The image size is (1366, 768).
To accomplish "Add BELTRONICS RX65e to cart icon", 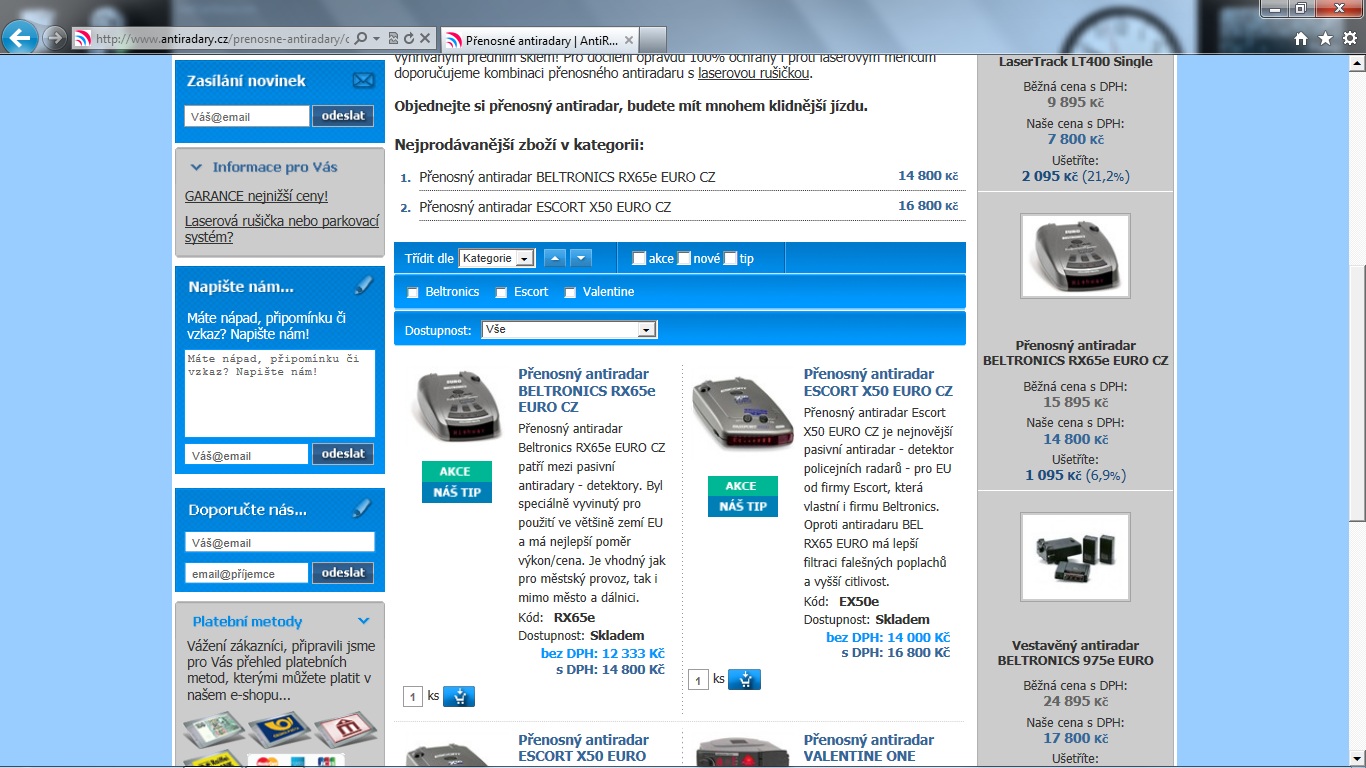I will pos(458,696).
